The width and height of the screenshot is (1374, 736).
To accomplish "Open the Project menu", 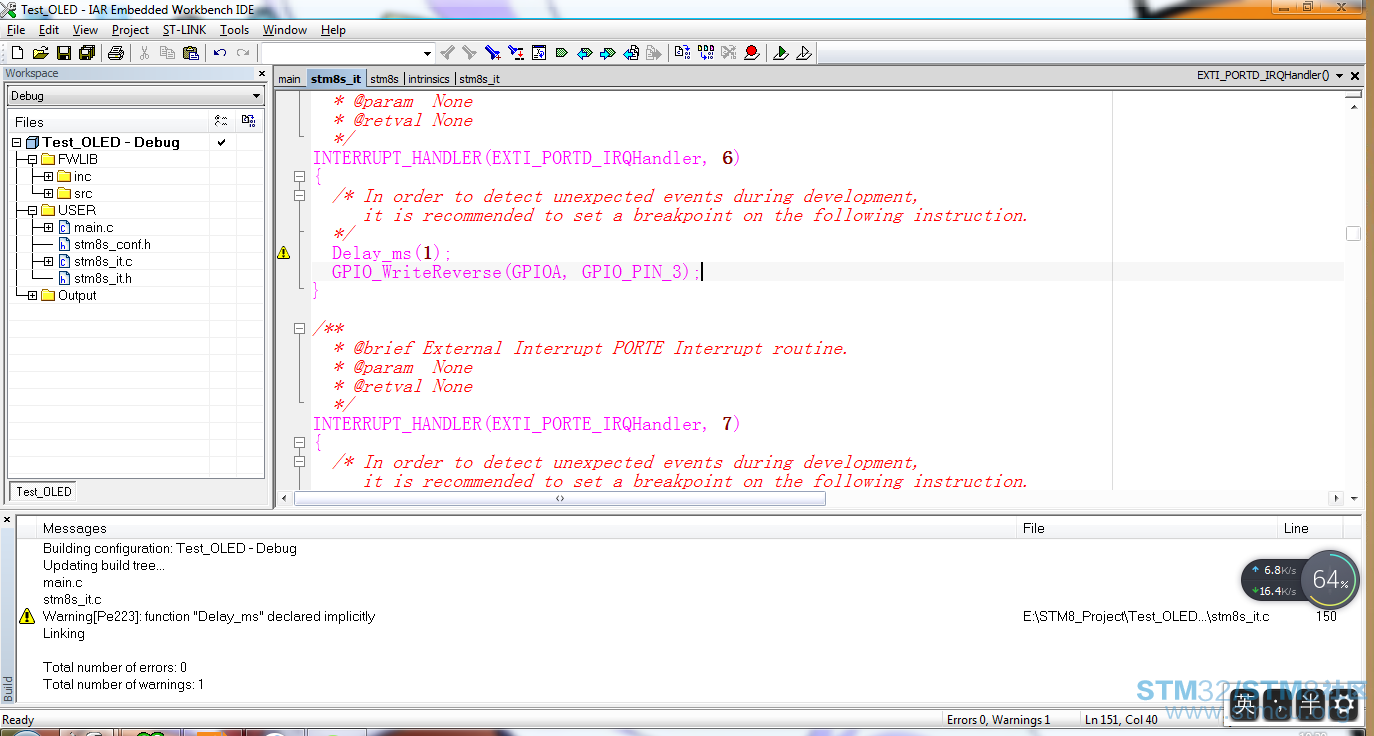I will pyautogui.click(x=130, y=30).
